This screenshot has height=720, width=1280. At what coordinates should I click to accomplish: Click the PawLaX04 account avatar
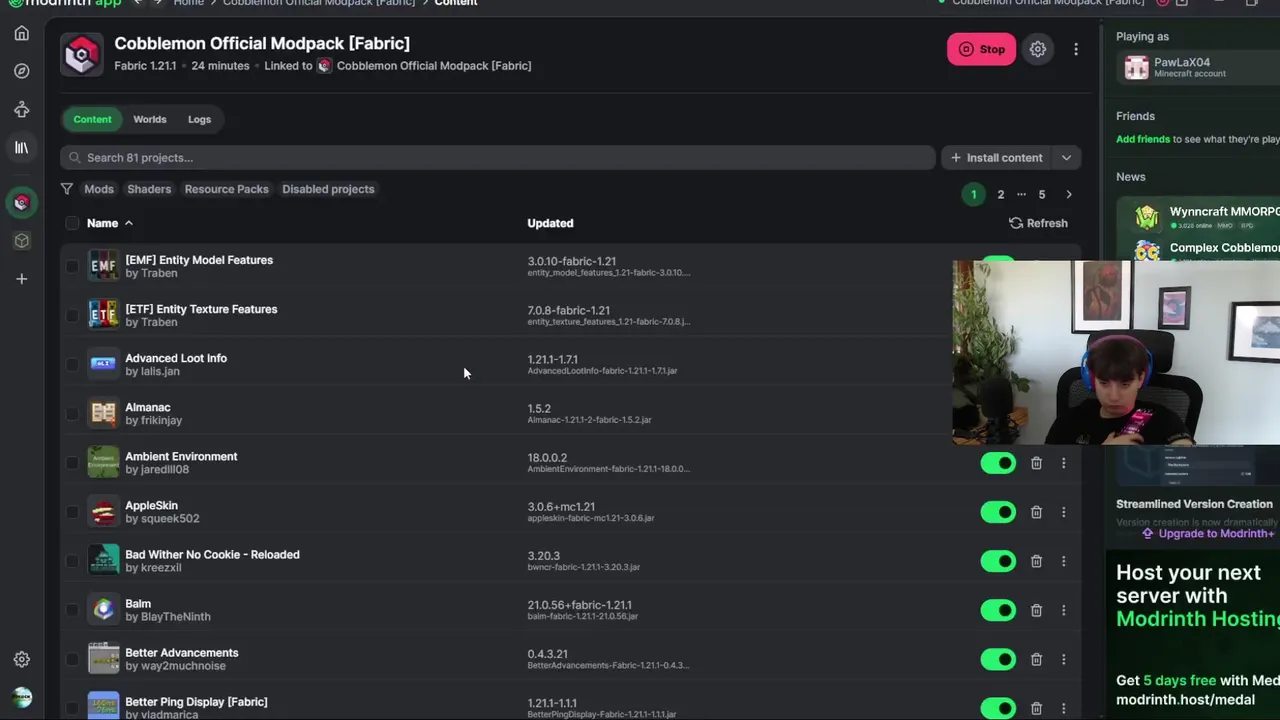[x=1137, y=68]
